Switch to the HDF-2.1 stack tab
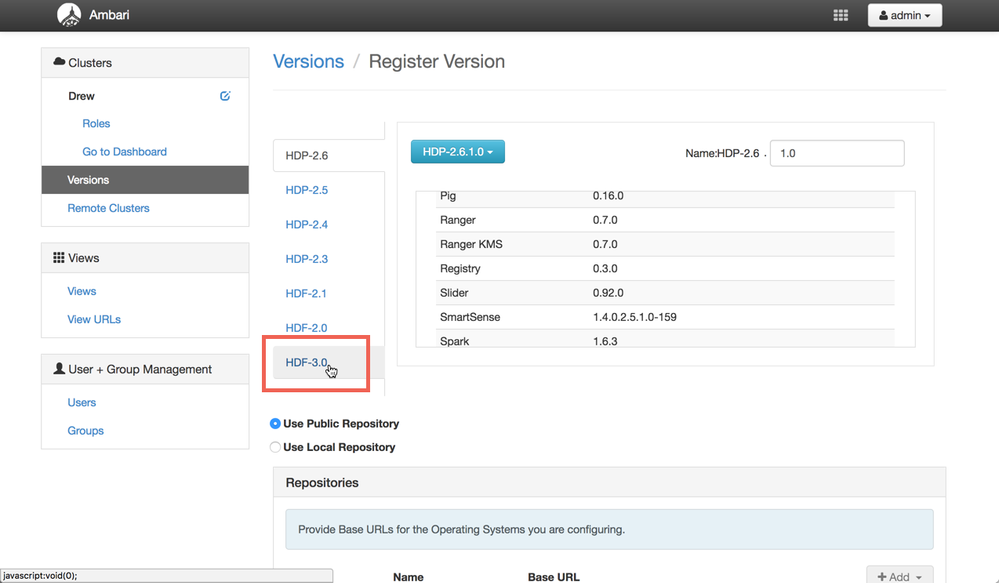This screenshot has width=999, height=583. [x=306, y=293]
